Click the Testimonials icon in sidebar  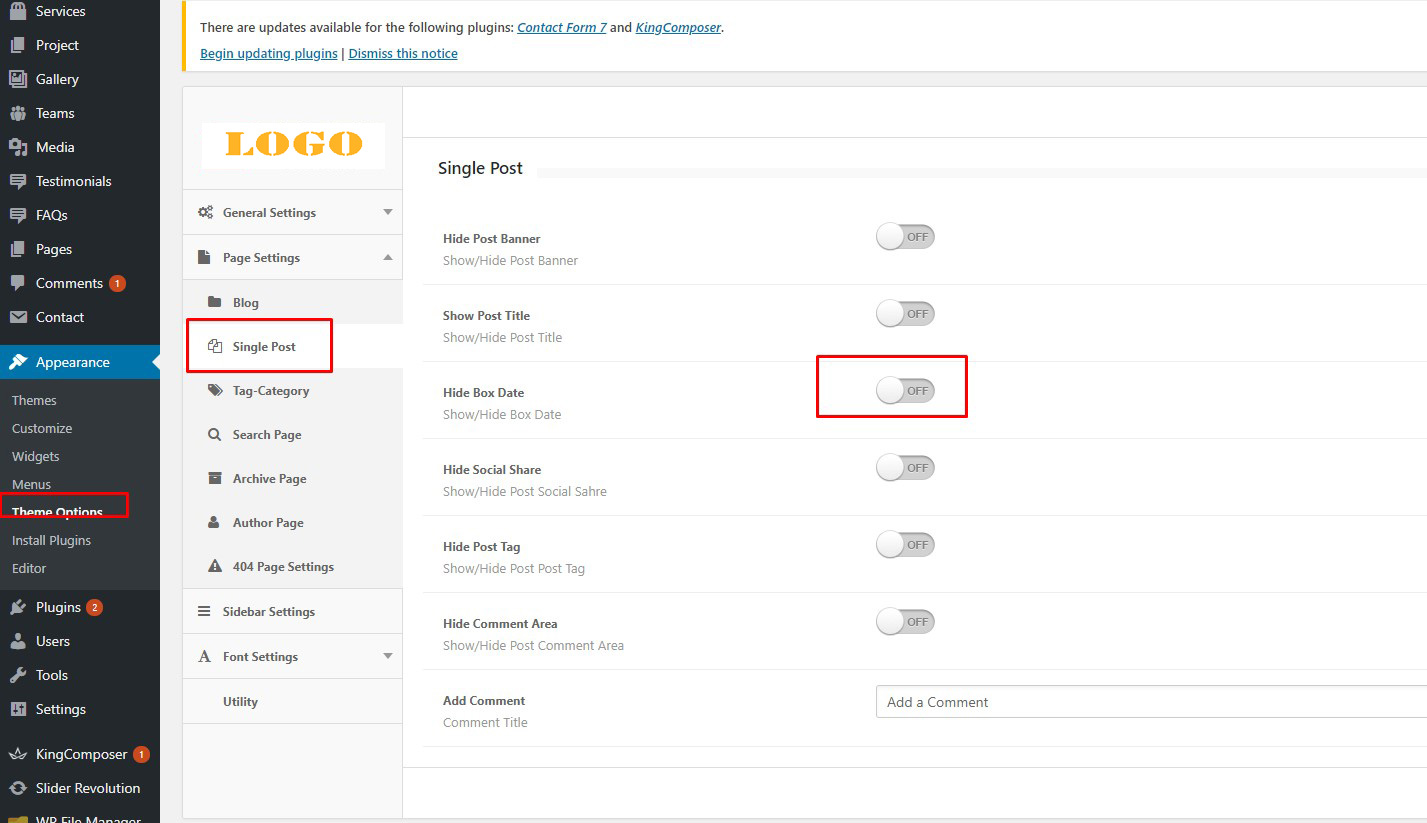coord(17,181)
